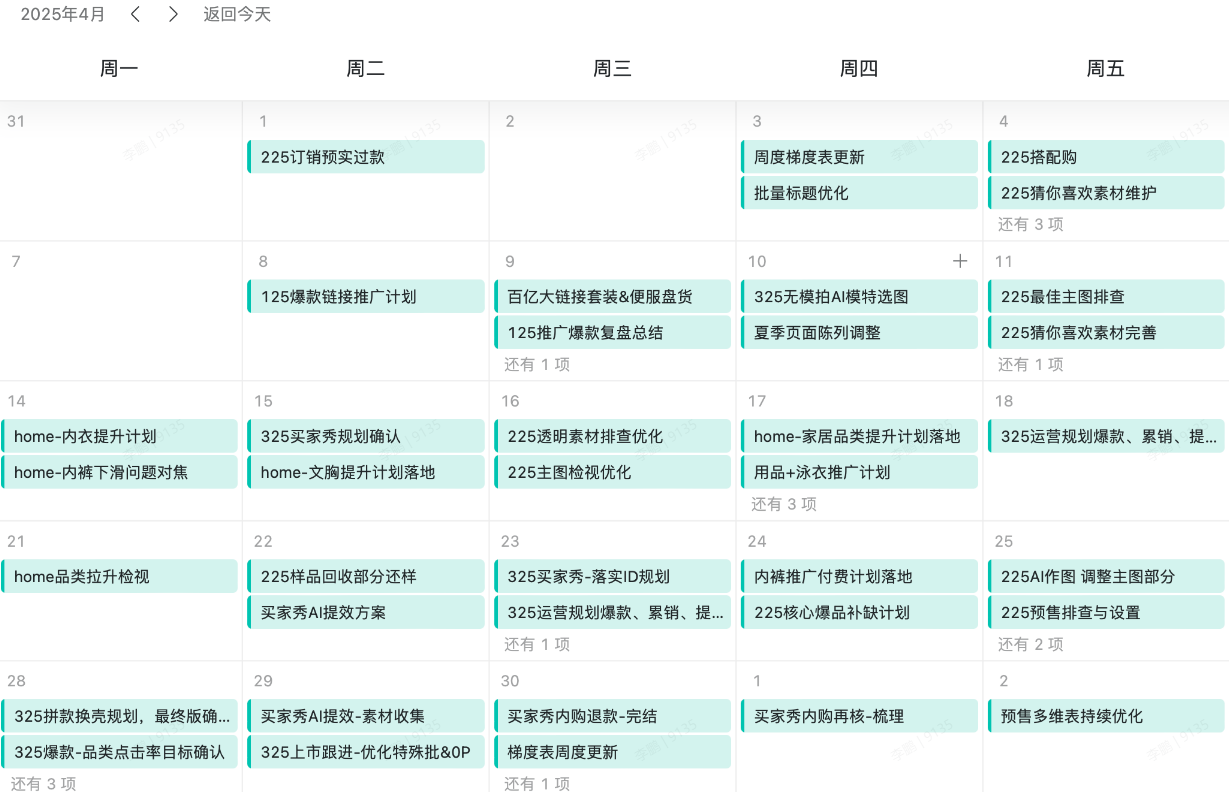
Task: Open event 225核心爆品补缺计划
Action: [x=859, y=613]
